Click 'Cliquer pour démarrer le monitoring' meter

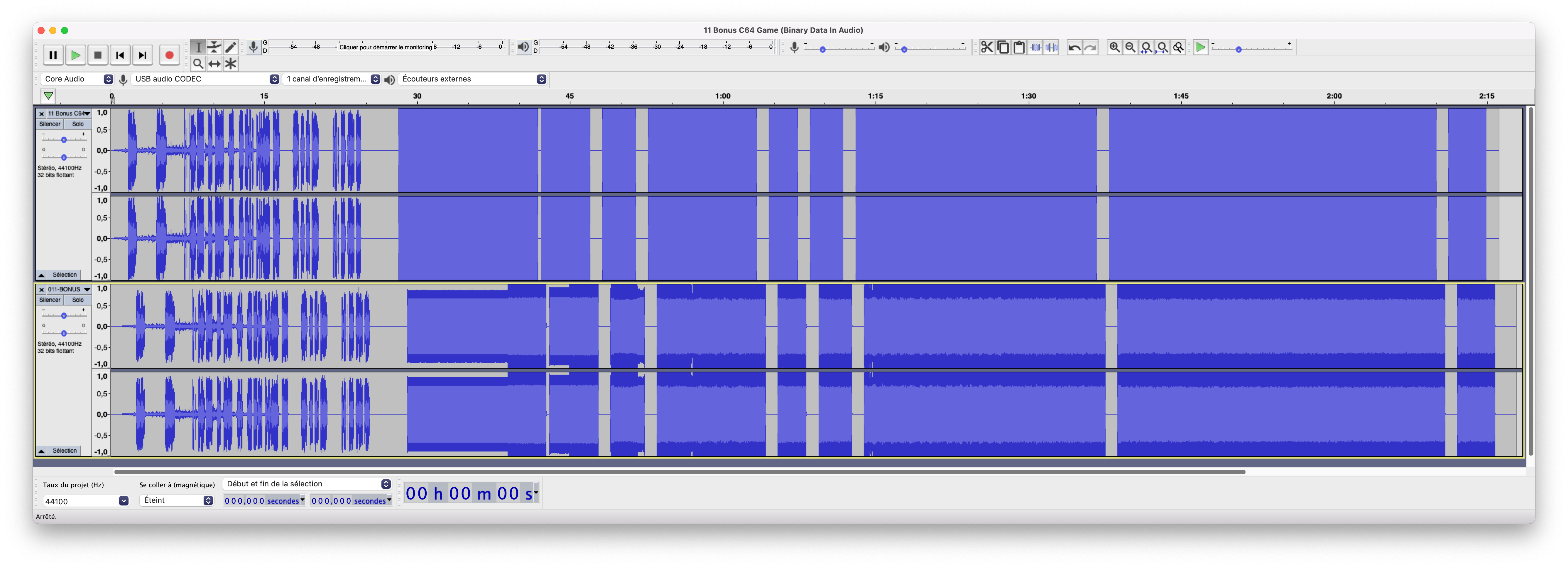click(x=386, y=47)
